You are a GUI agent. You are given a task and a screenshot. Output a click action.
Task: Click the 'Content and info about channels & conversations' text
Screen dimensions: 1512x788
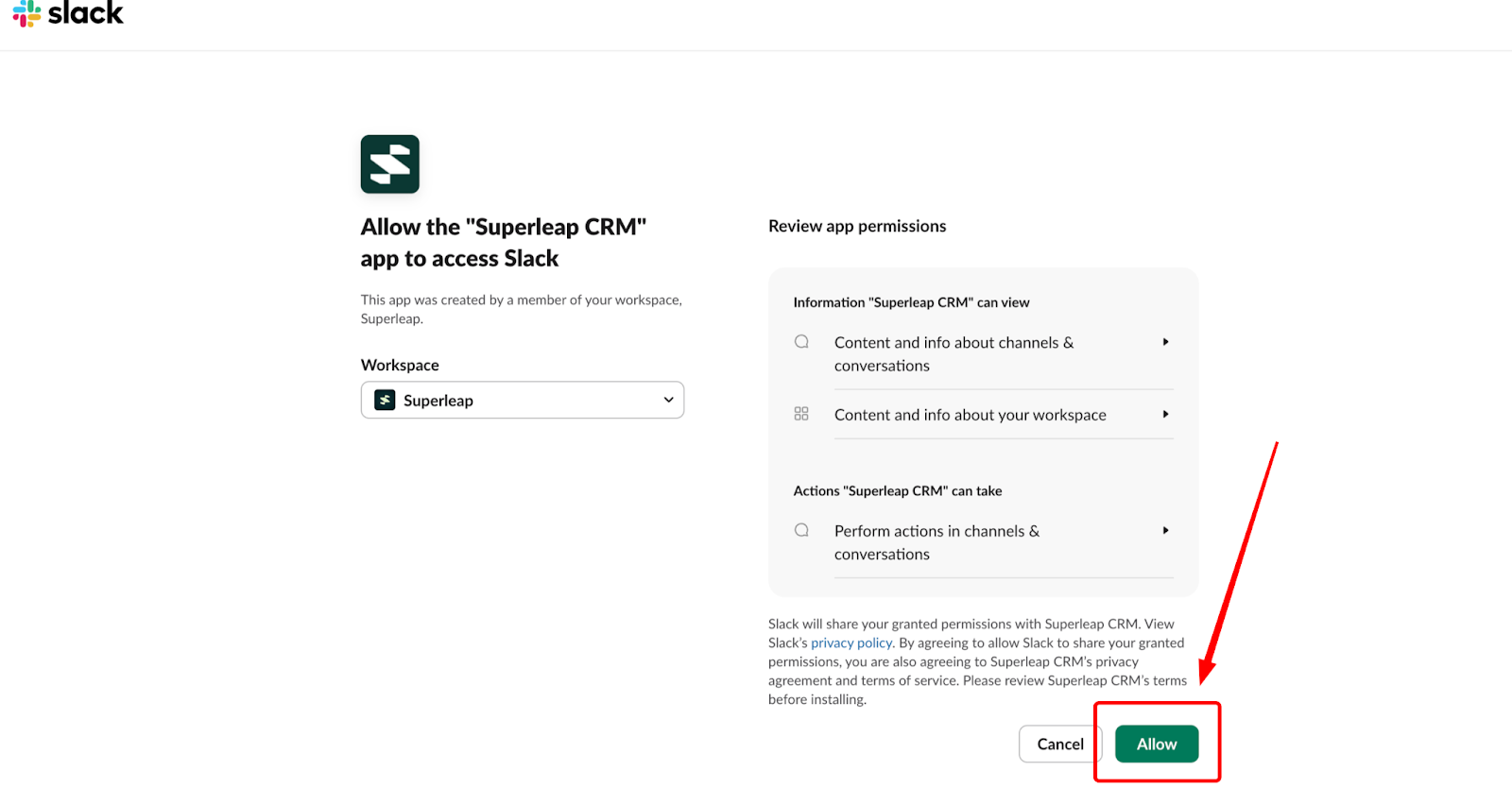[x=953, y=353]
